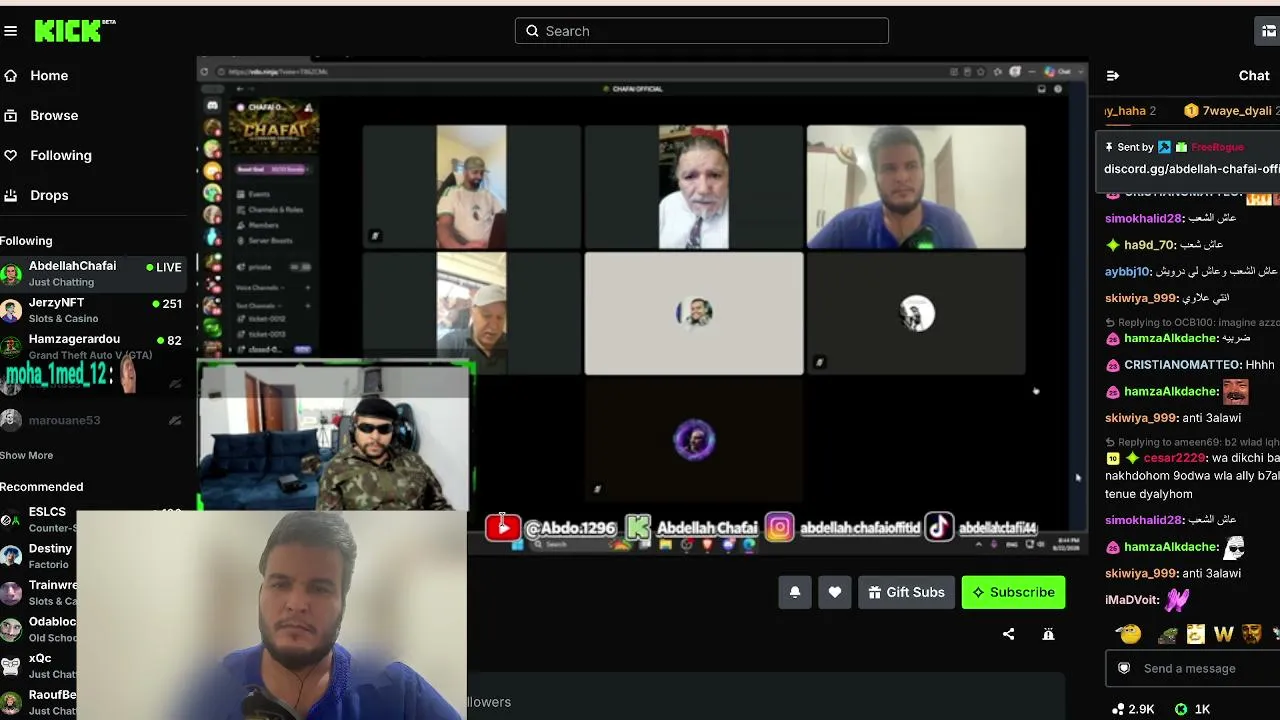Screen dimensions: 1280x720
Task: Open the shield icon in chat input
Action: tap(1124, 669)
